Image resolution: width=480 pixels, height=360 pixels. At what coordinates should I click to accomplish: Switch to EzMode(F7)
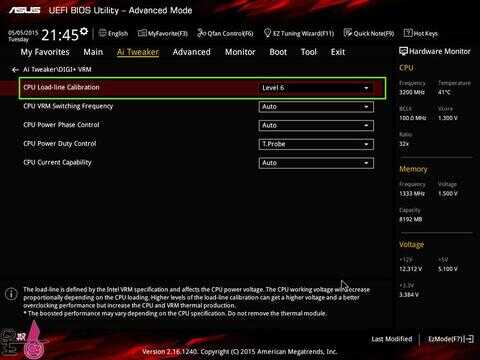[451, 339]
